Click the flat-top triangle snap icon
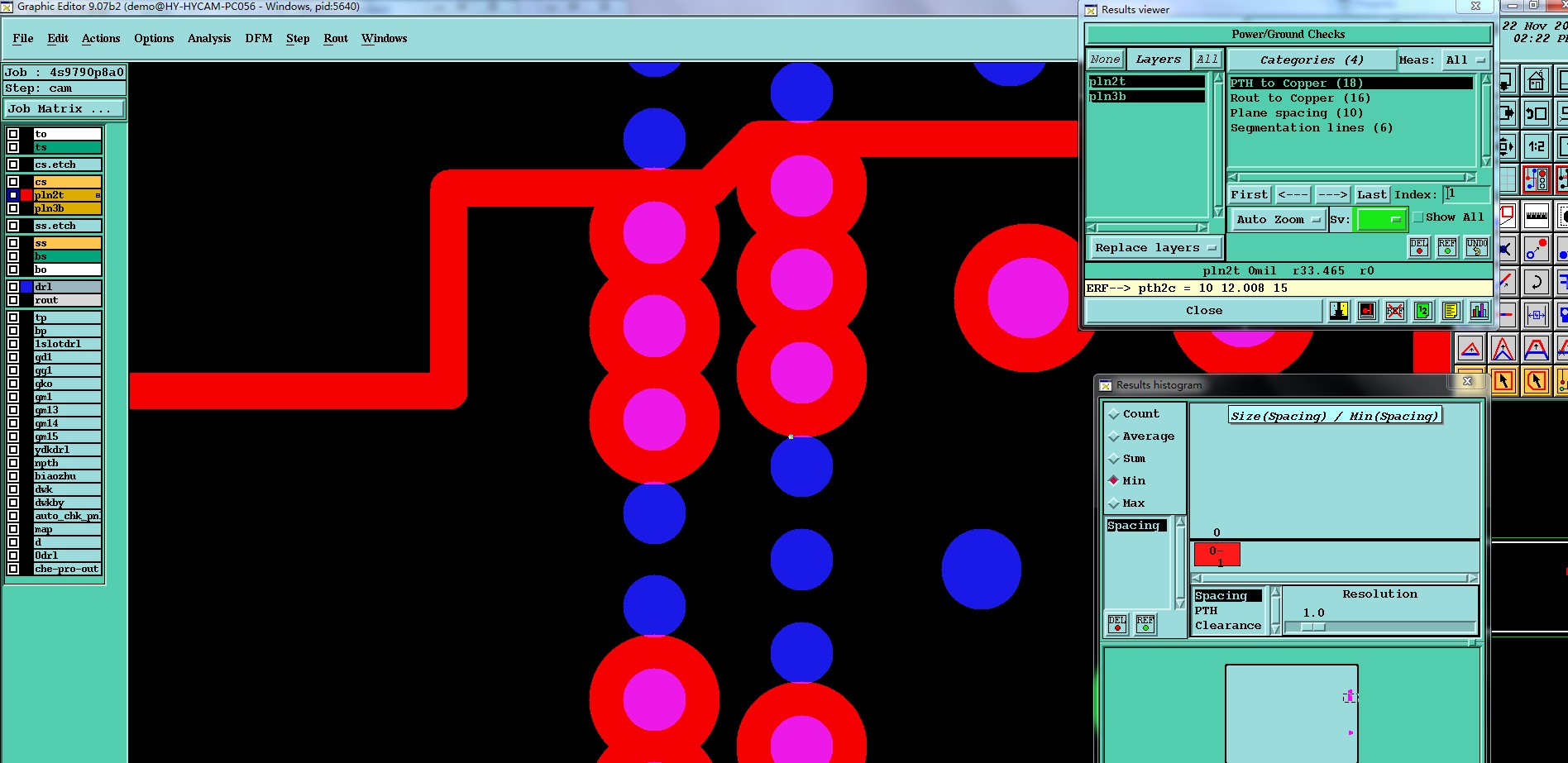 (x=1536, y=349)
